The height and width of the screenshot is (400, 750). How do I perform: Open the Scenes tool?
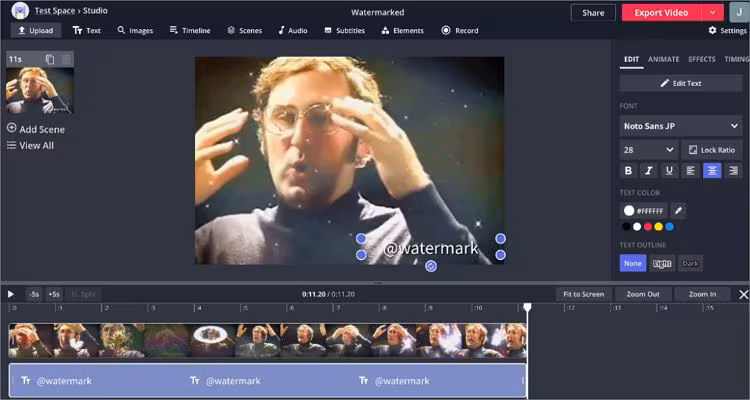(244, 31)
